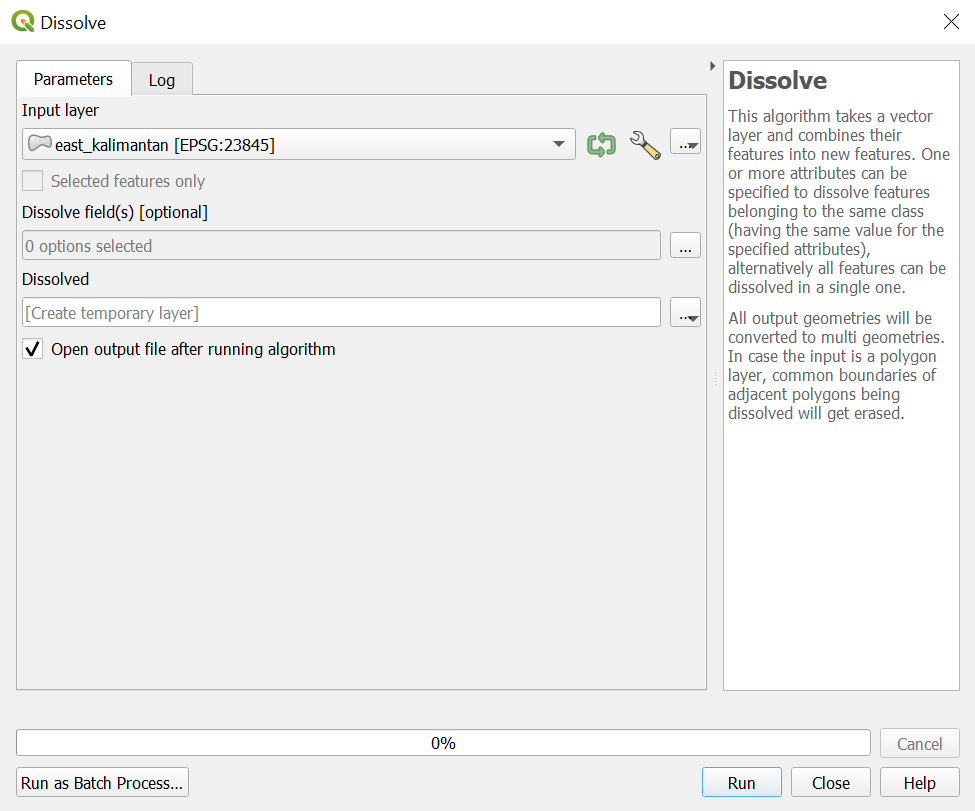Click Run as Batch Process button
The image size is (975, 811).
[102, 783]
